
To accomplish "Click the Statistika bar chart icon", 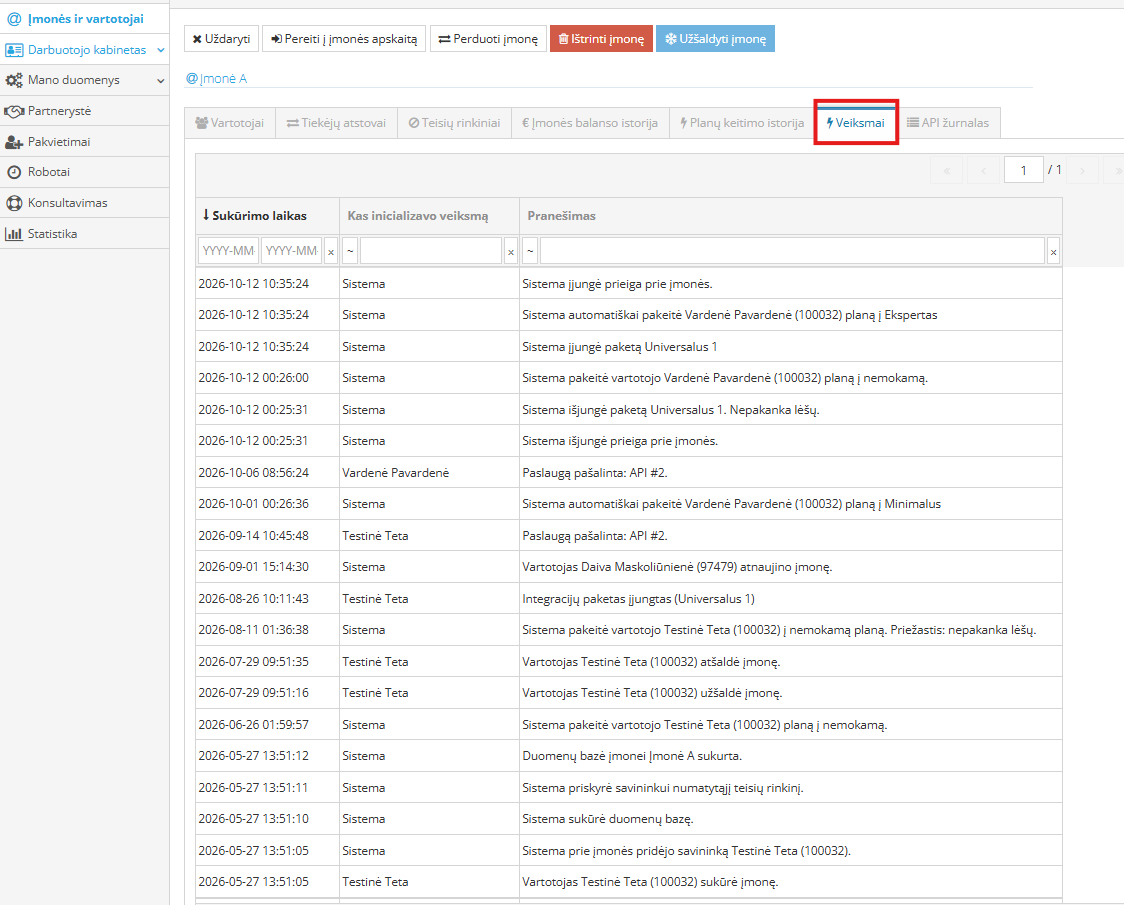I will click(14, 234).
